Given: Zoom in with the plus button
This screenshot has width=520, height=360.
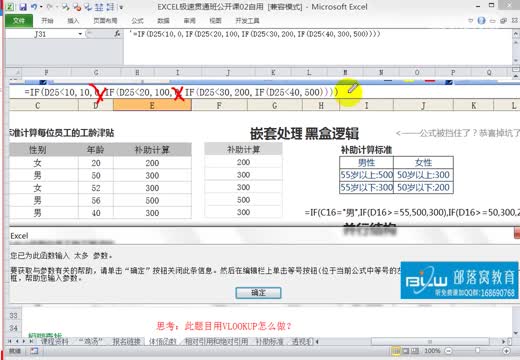Looking at the screenshot, I should tap(506, 351).
